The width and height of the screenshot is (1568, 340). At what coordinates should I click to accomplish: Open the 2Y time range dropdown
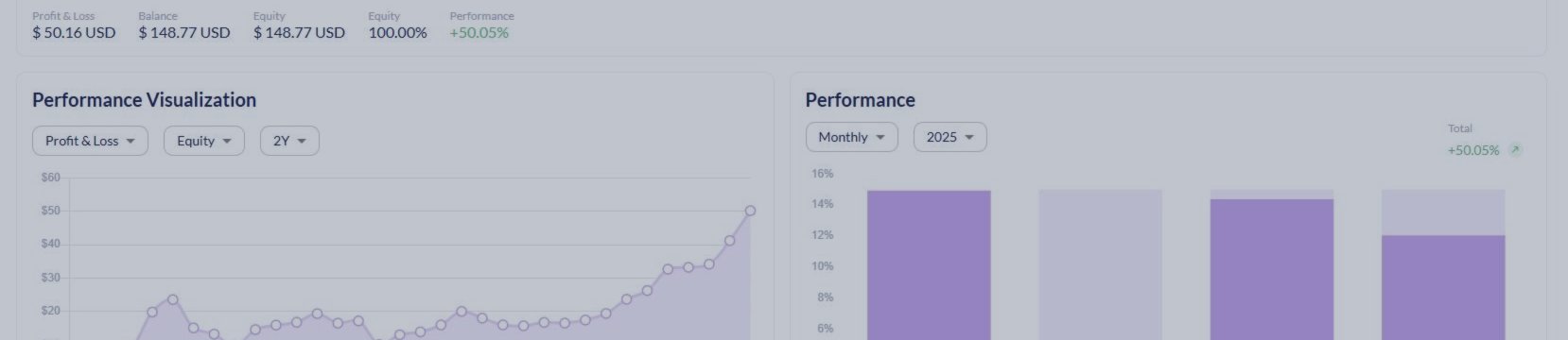[x=289, y=141]
